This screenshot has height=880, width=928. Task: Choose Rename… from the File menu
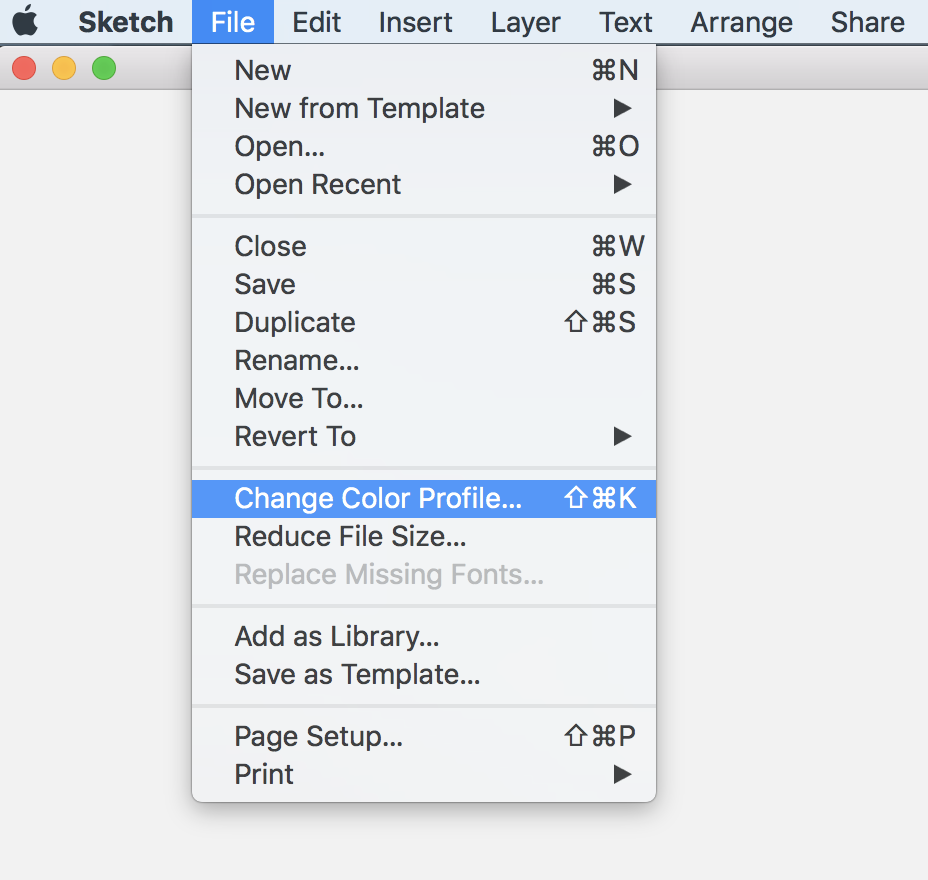[424, 360]
